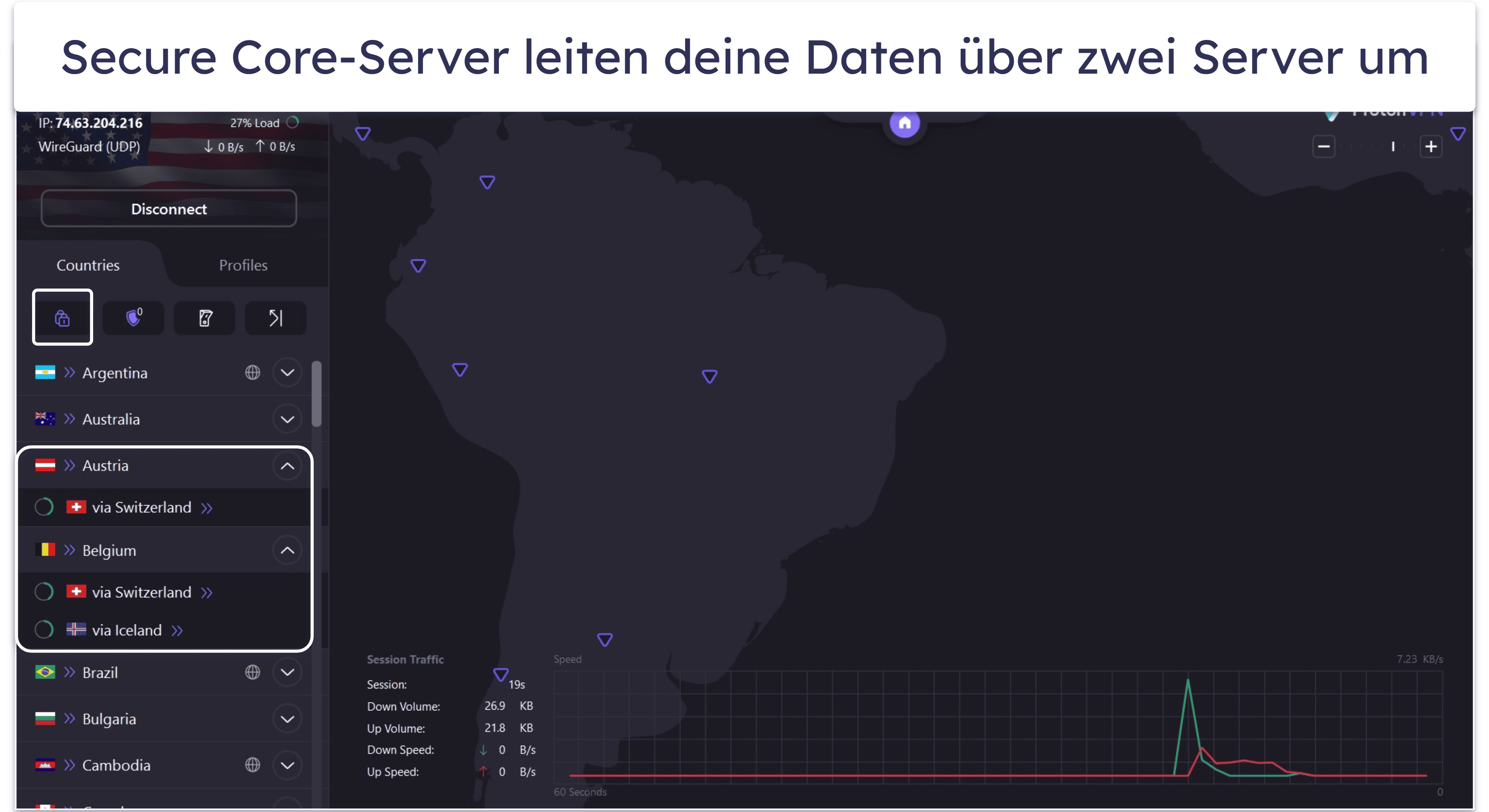Click the Ecuador server marker on the map
1489x812 pixels.
(419, 265)
